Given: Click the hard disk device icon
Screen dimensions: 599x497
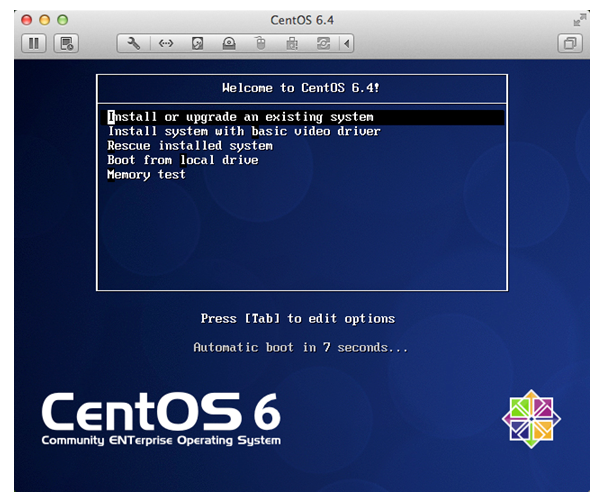Looking at the screenshot, I should [197, 44].
